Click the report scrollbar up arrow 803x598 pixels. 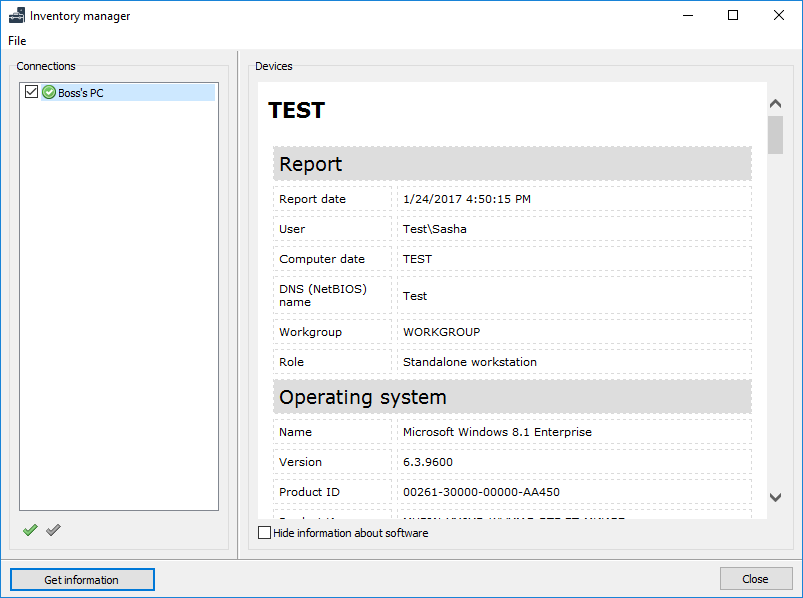(775, 104)
